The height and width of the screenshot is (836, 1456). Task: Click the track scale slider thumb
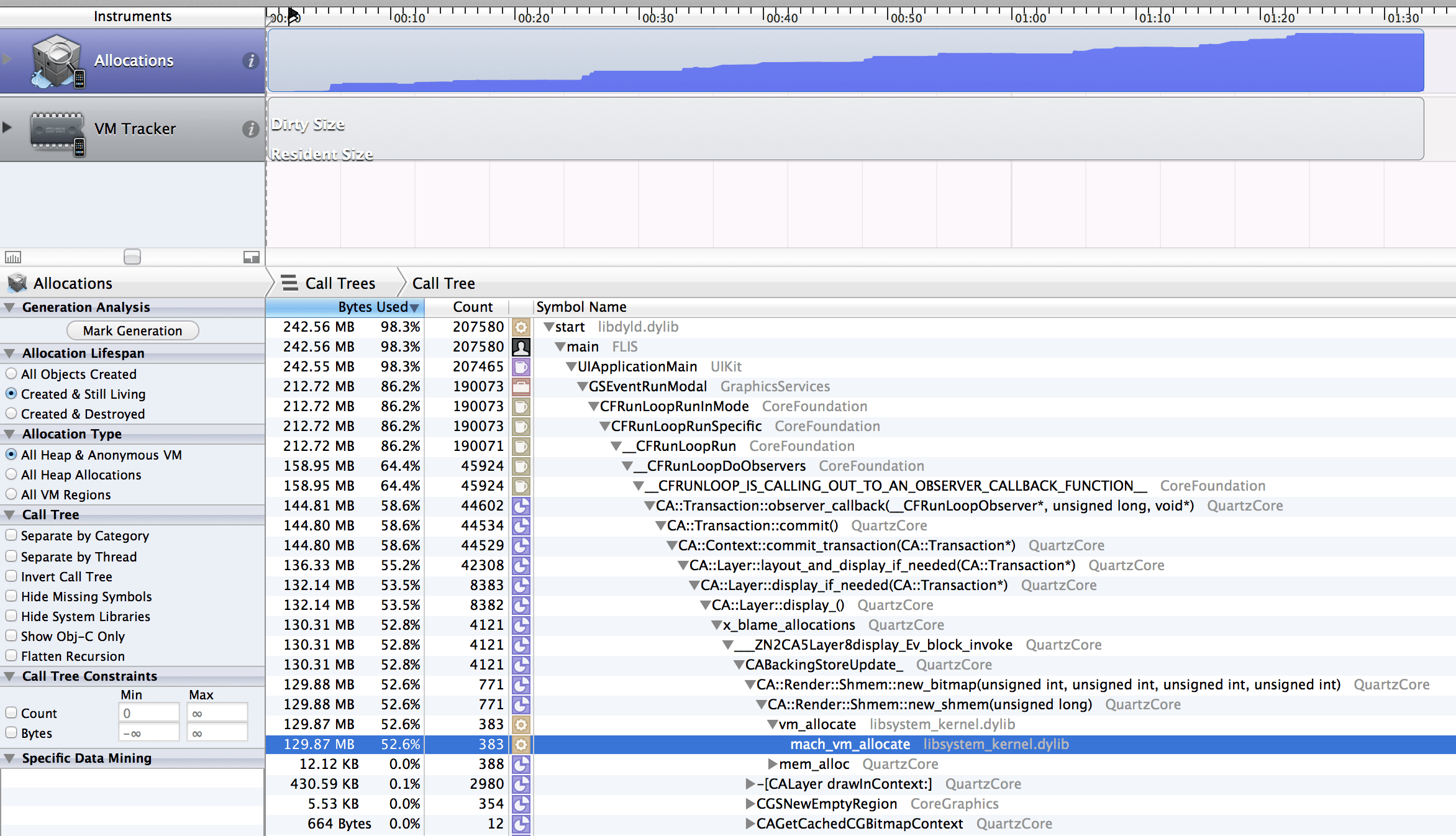(132, 257)
